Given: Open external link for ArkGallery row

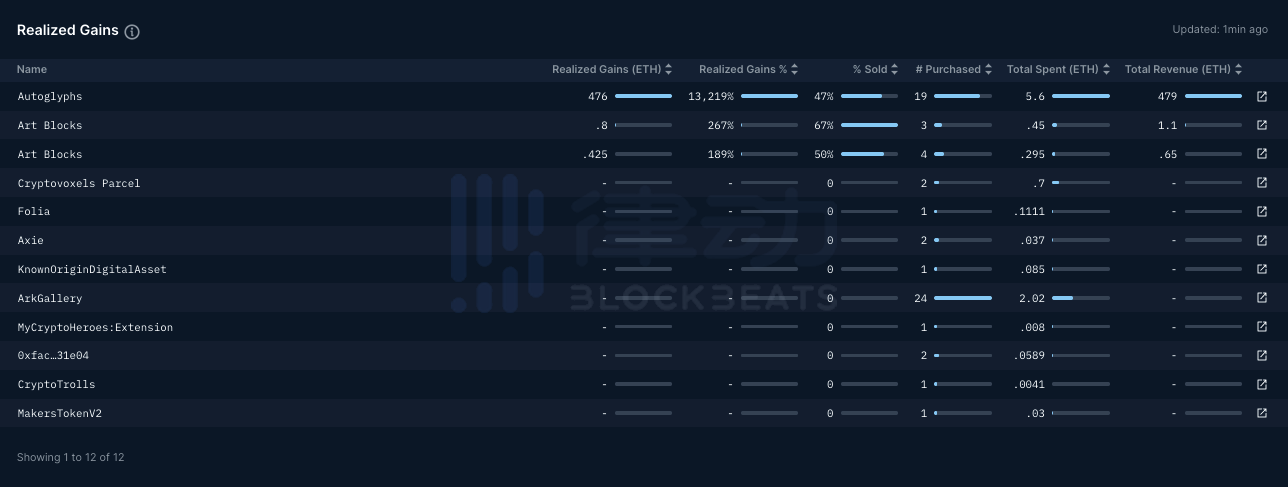Looking at the screenshot, I should point(1262,298).
